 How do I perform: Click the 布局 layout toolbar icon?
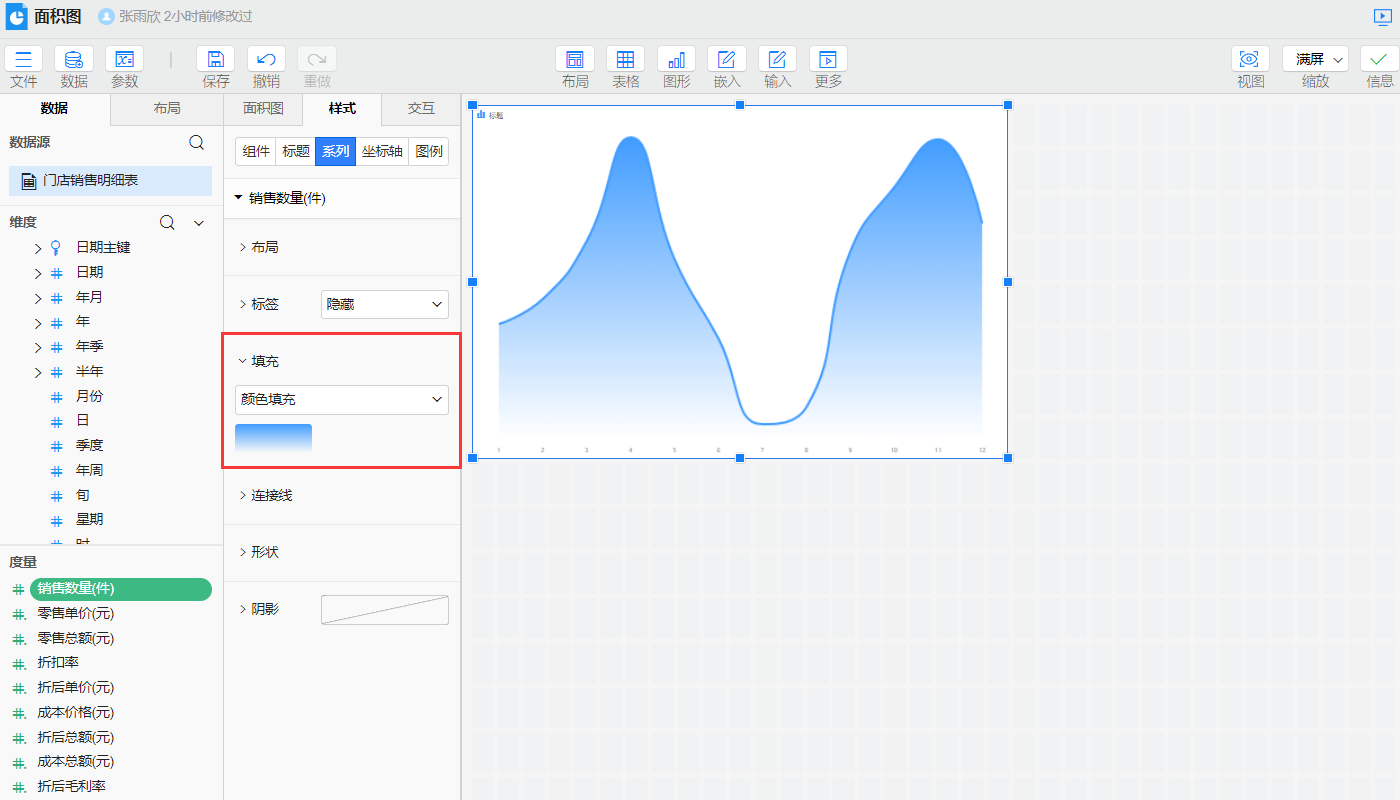coord(575,59)
